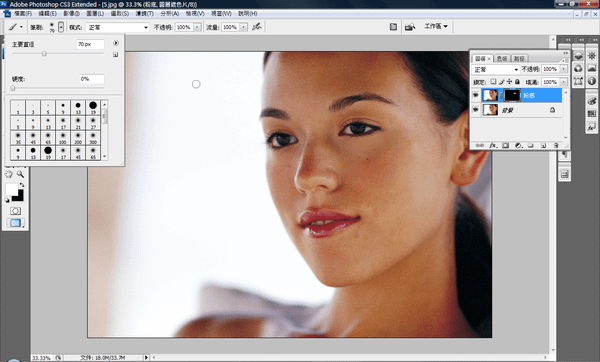Open the brush mode dropdown in options bar
Screen dimensions: 600x362
point(117,28)
